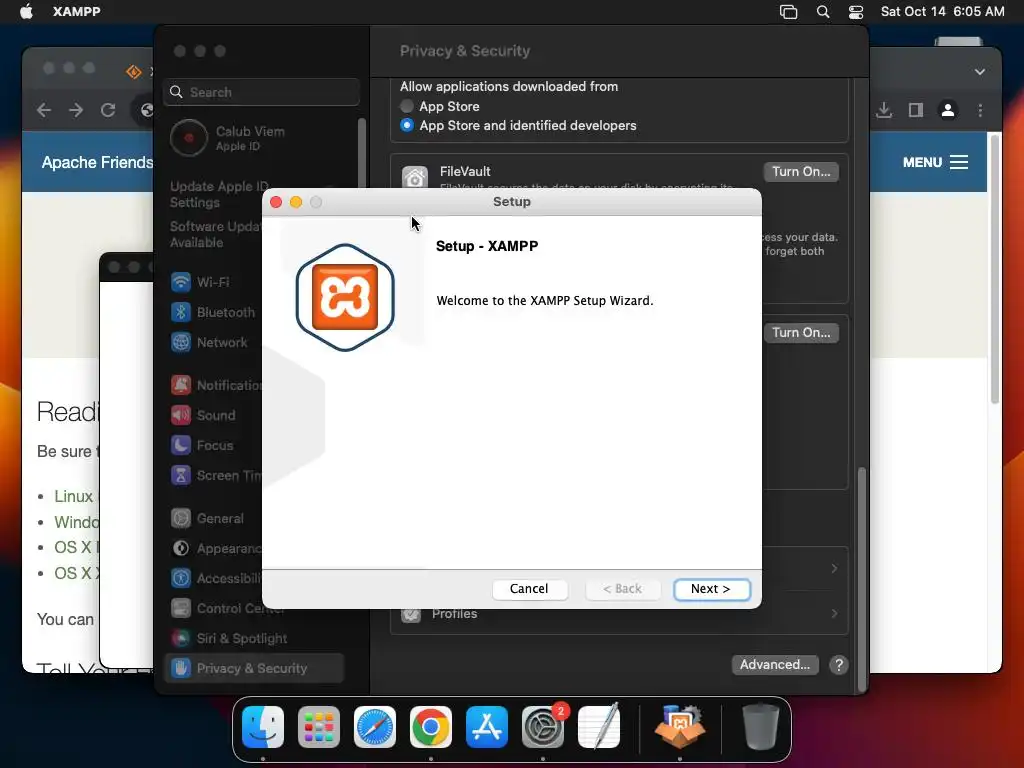Go back in browser window
Screen dimensions: 1024x768
pos(44,110)
